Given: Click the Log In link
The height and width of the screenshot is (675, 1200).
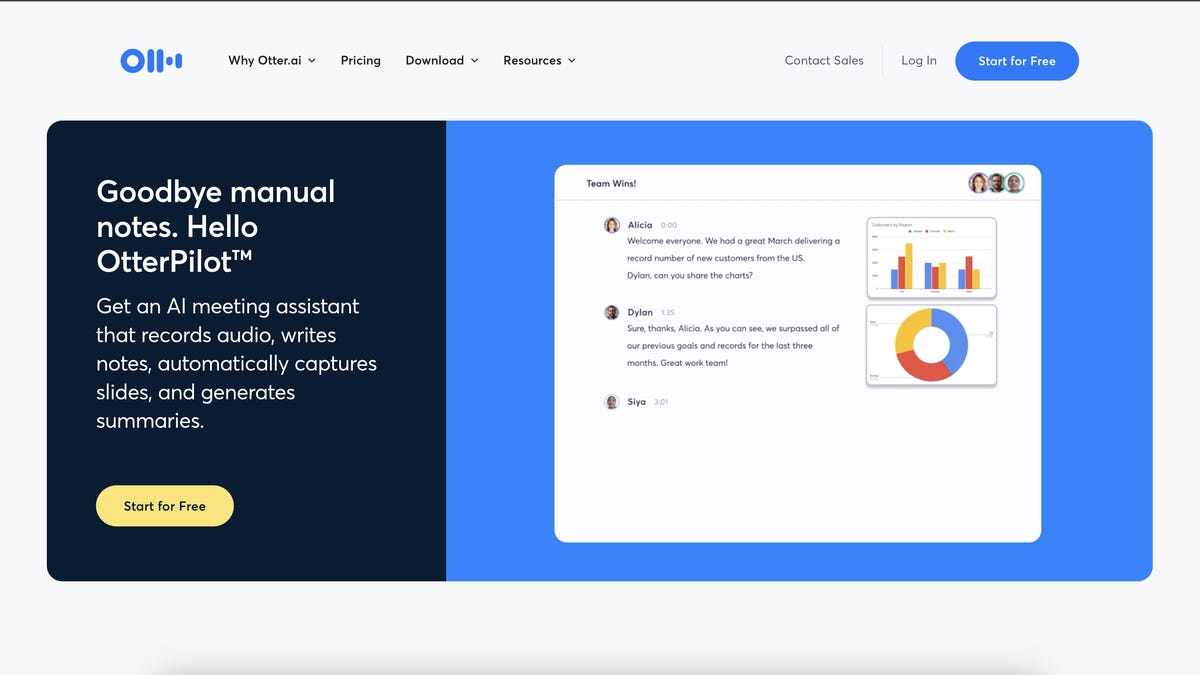Looking at the screenshot, I should [919, 61].
